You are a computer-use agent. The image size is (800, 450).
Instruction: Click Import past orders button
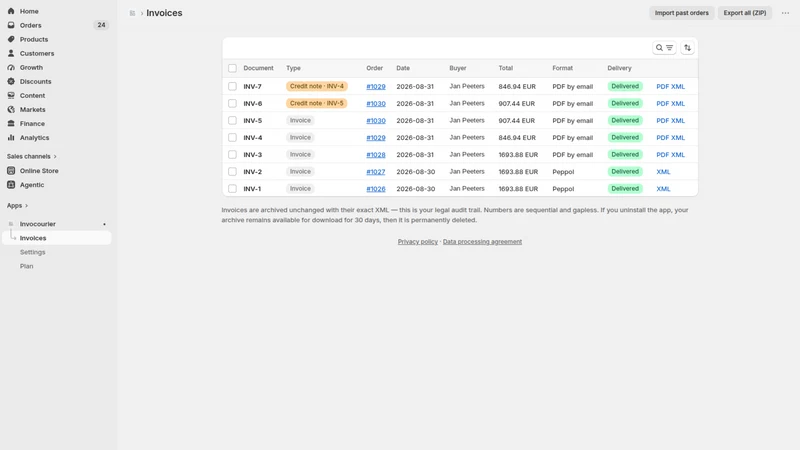coord(682,13)
